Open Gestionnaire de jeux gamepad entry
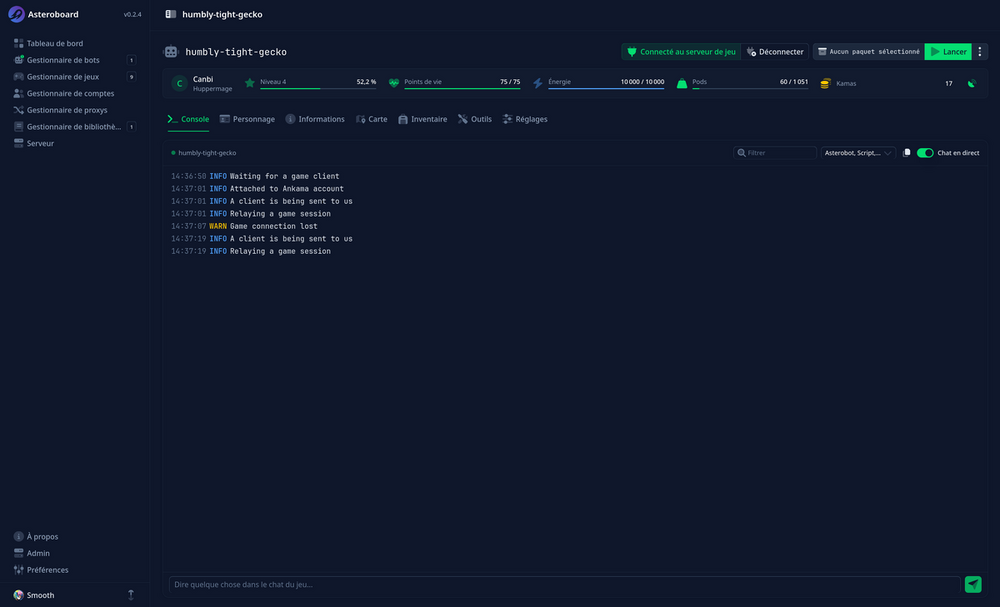The image size is (1000, 607). (x=75, y=77)
